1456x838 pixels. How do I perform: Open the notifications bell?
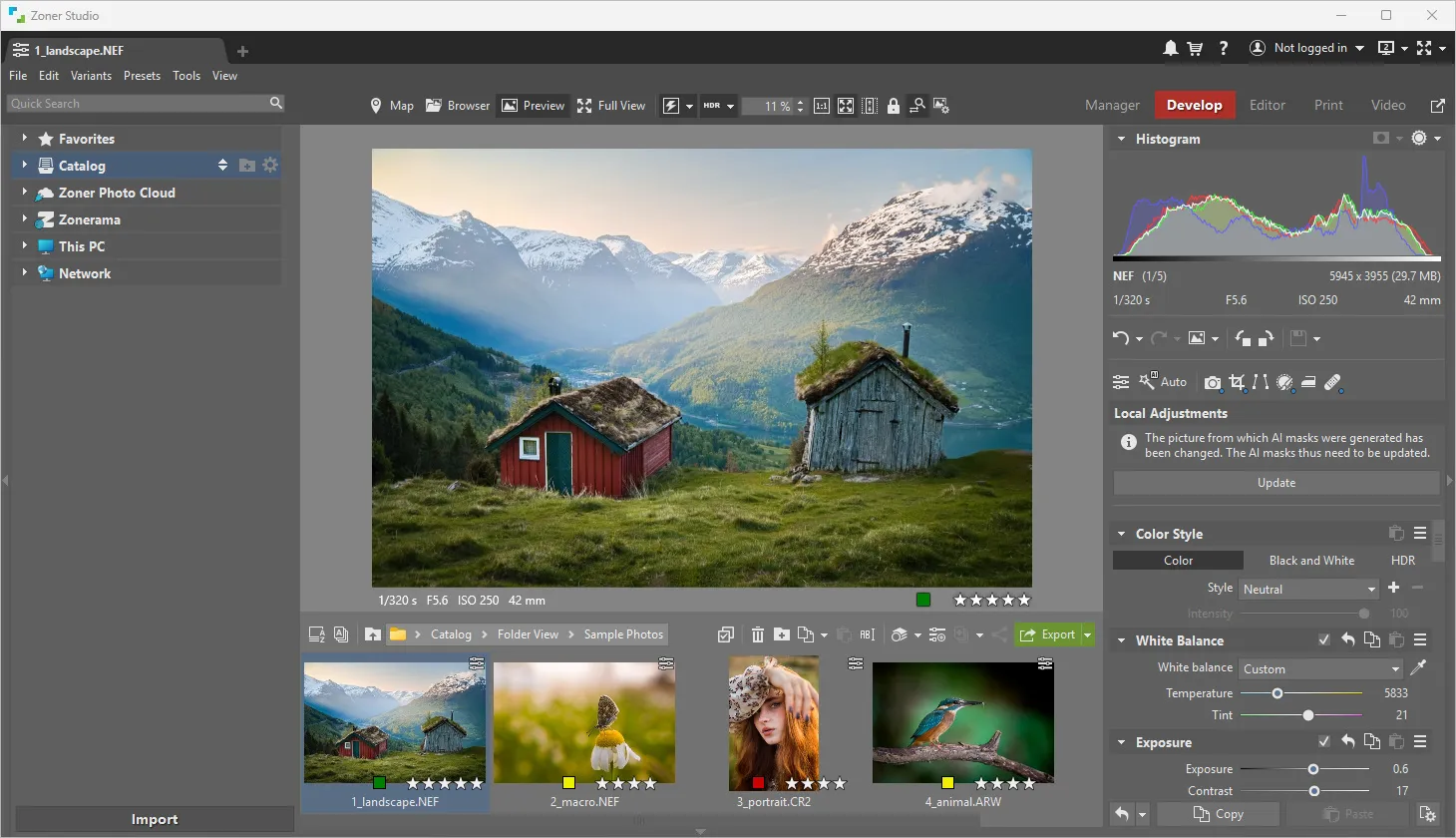pos(1171,48)
